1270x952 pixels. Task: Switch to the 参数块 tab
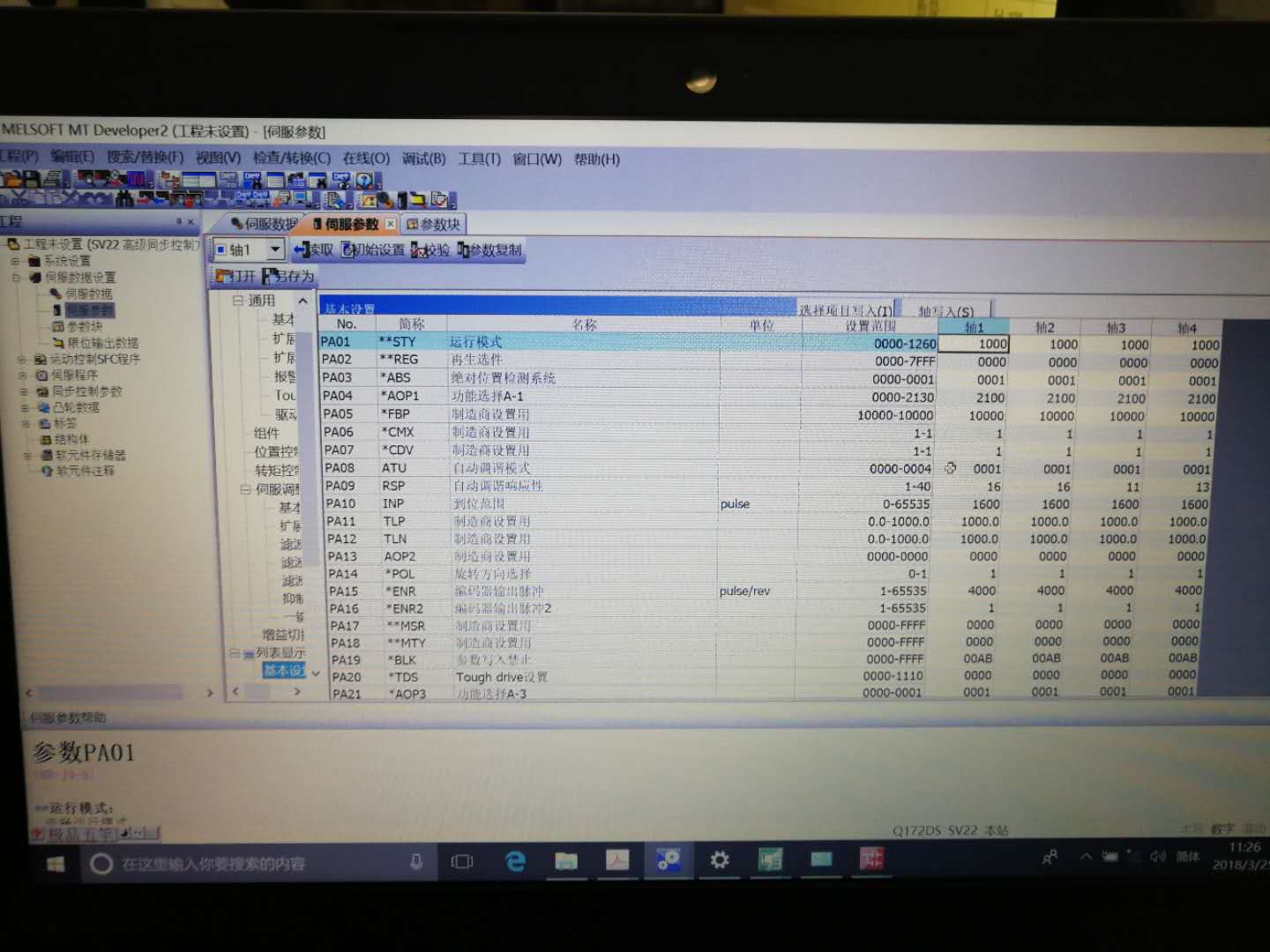(x=433, y=225)
